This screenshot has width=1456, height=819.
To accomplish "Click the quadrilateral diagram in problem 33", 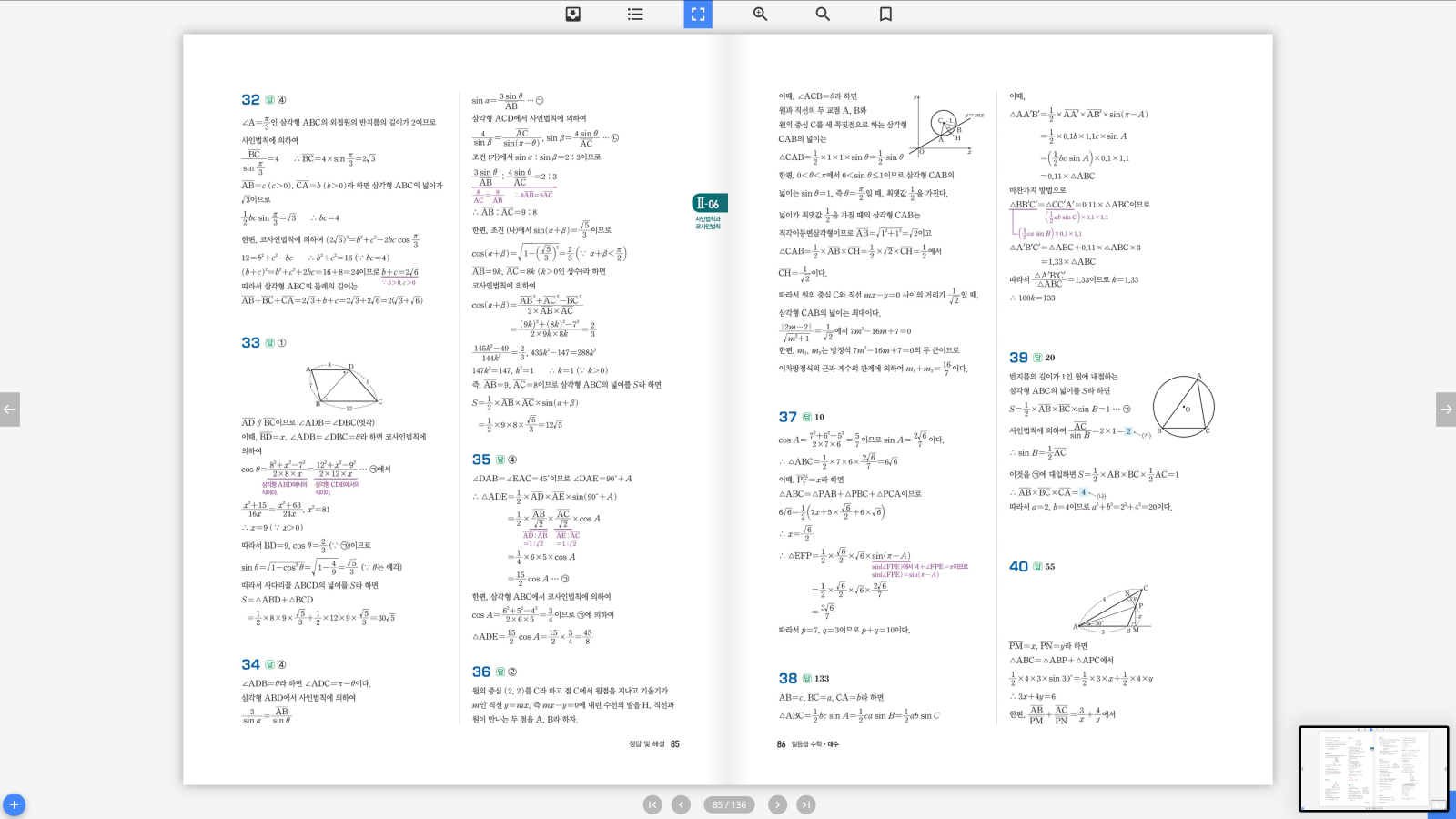I will click(344, 384).
